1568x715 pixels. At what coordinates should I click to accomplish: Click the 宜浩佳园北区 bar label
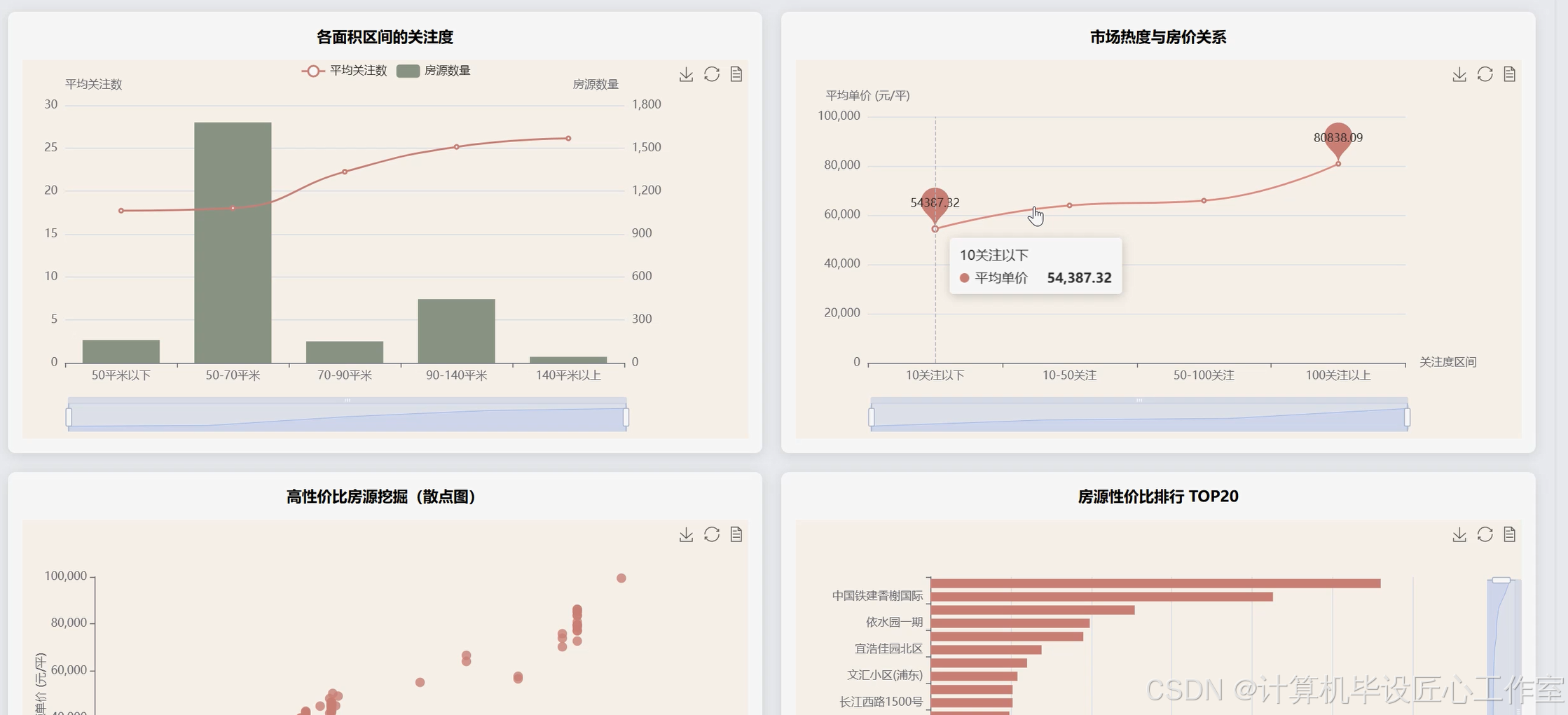click(888, 648)
